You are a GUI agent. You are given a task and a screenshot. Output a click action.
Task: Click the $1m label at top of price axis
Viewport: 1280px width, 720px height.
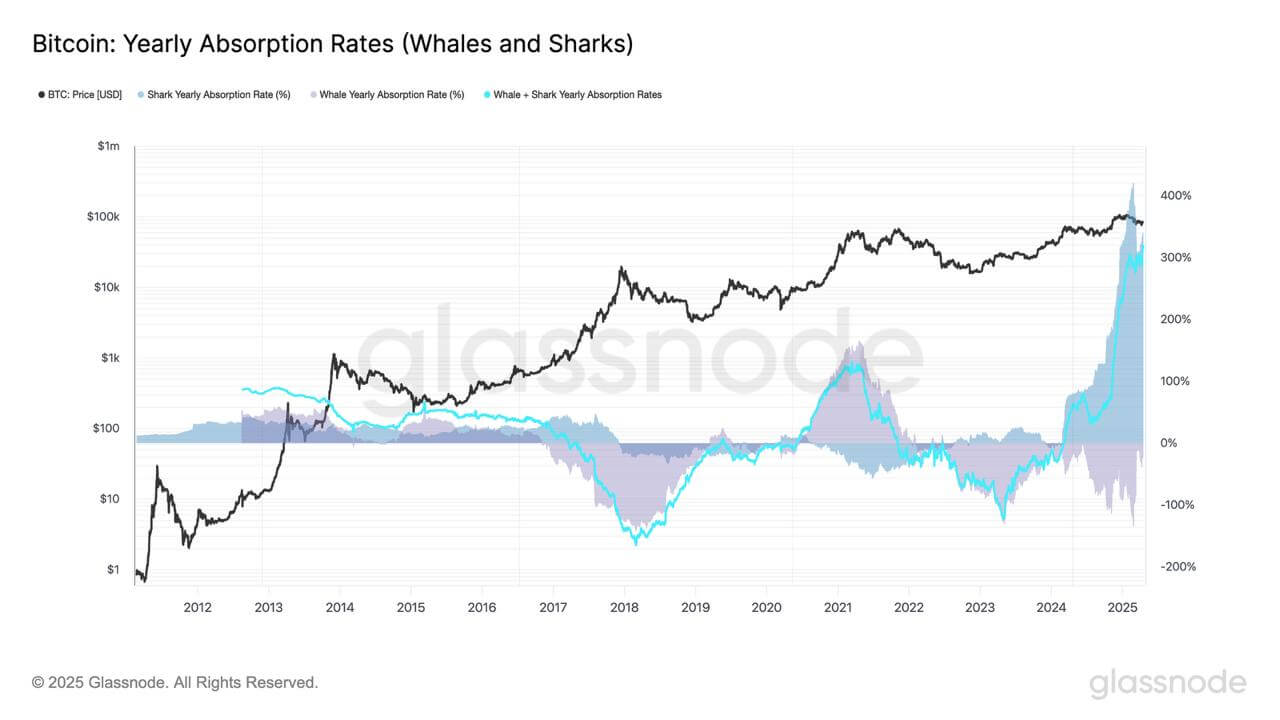tap(108, 147)
